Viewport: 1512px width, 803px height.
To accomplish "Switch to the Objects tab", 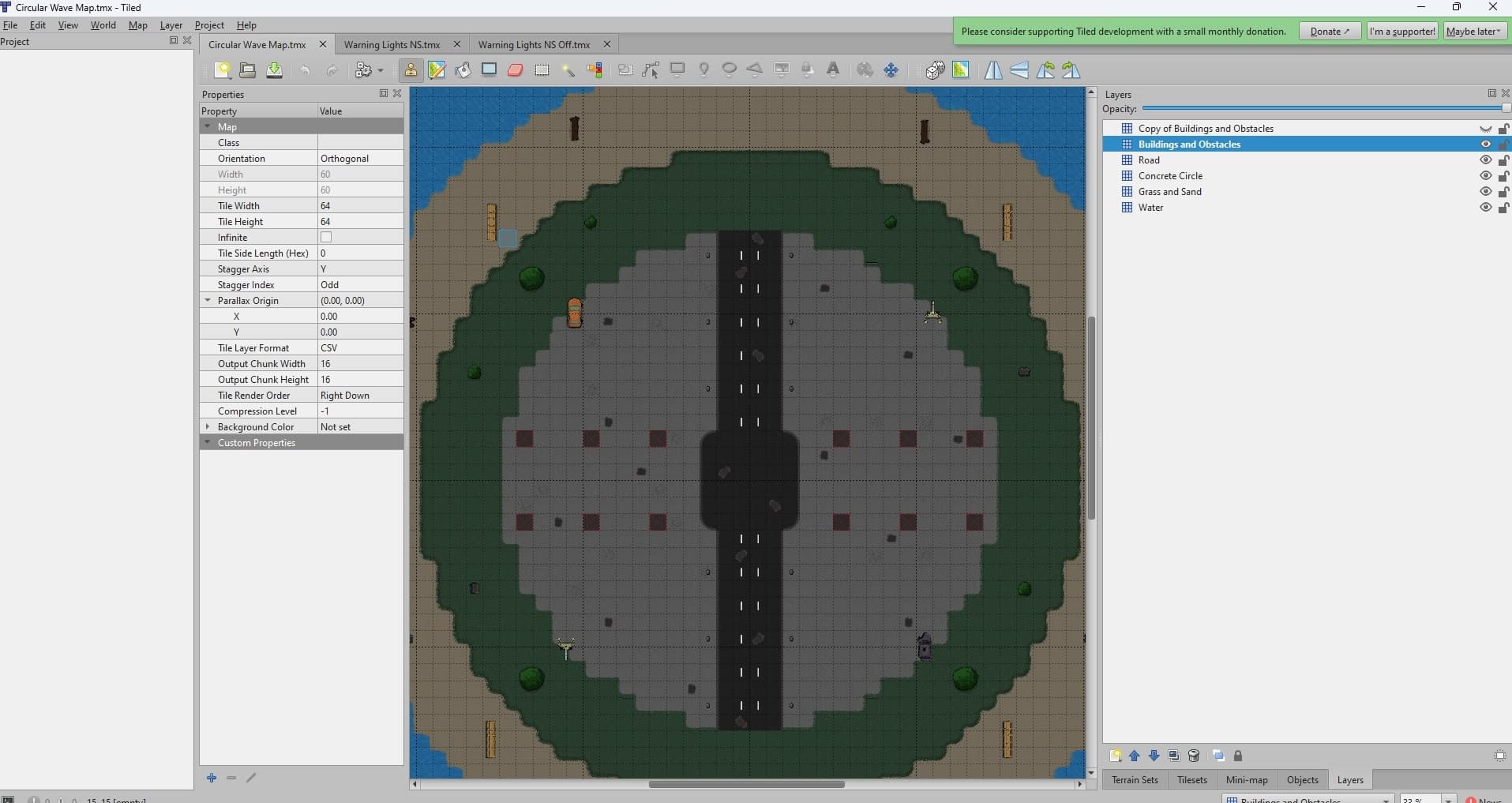I will pyautogui.click(x=1302, y=779).
